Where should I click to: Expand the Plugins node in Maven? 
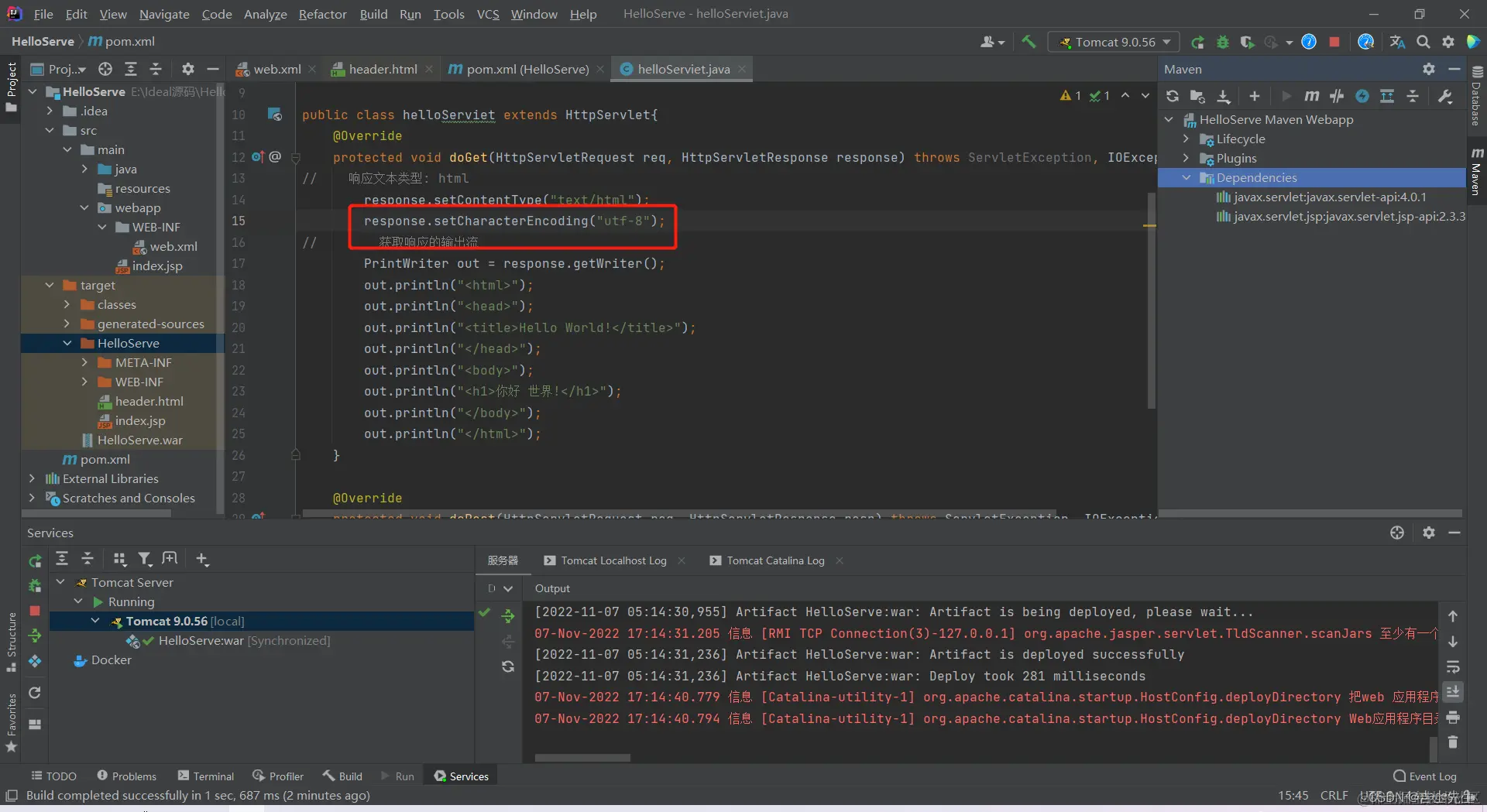coord(1186,158)
